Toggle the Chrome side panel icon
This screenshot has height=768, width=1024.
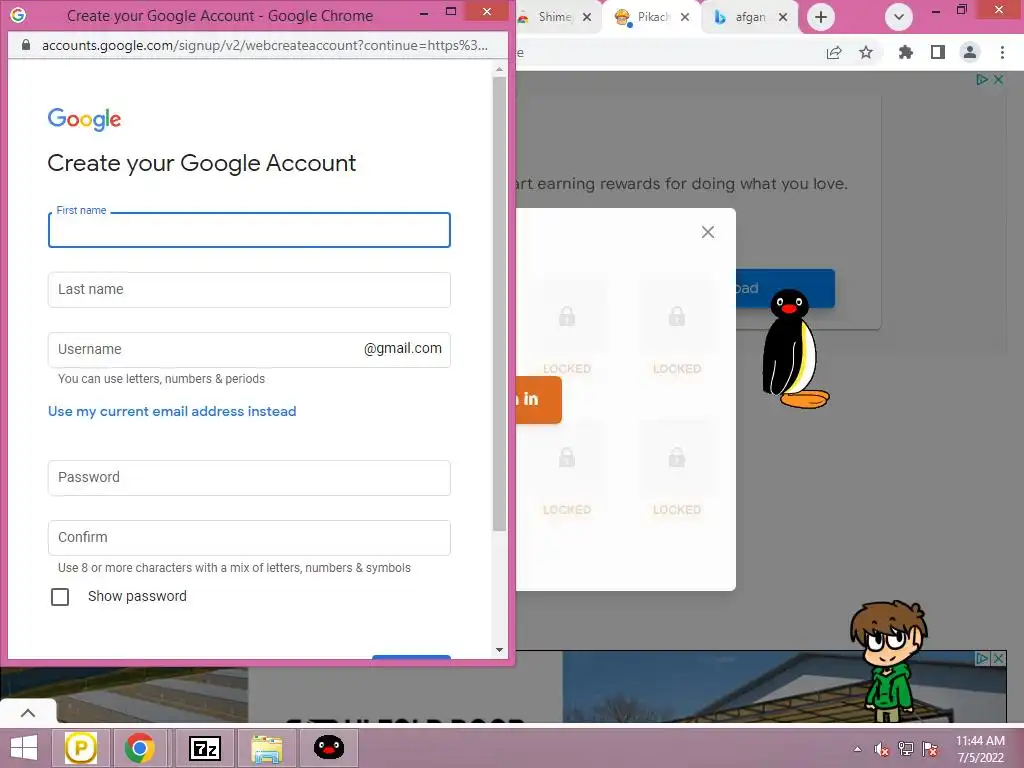tap(938, 52)
